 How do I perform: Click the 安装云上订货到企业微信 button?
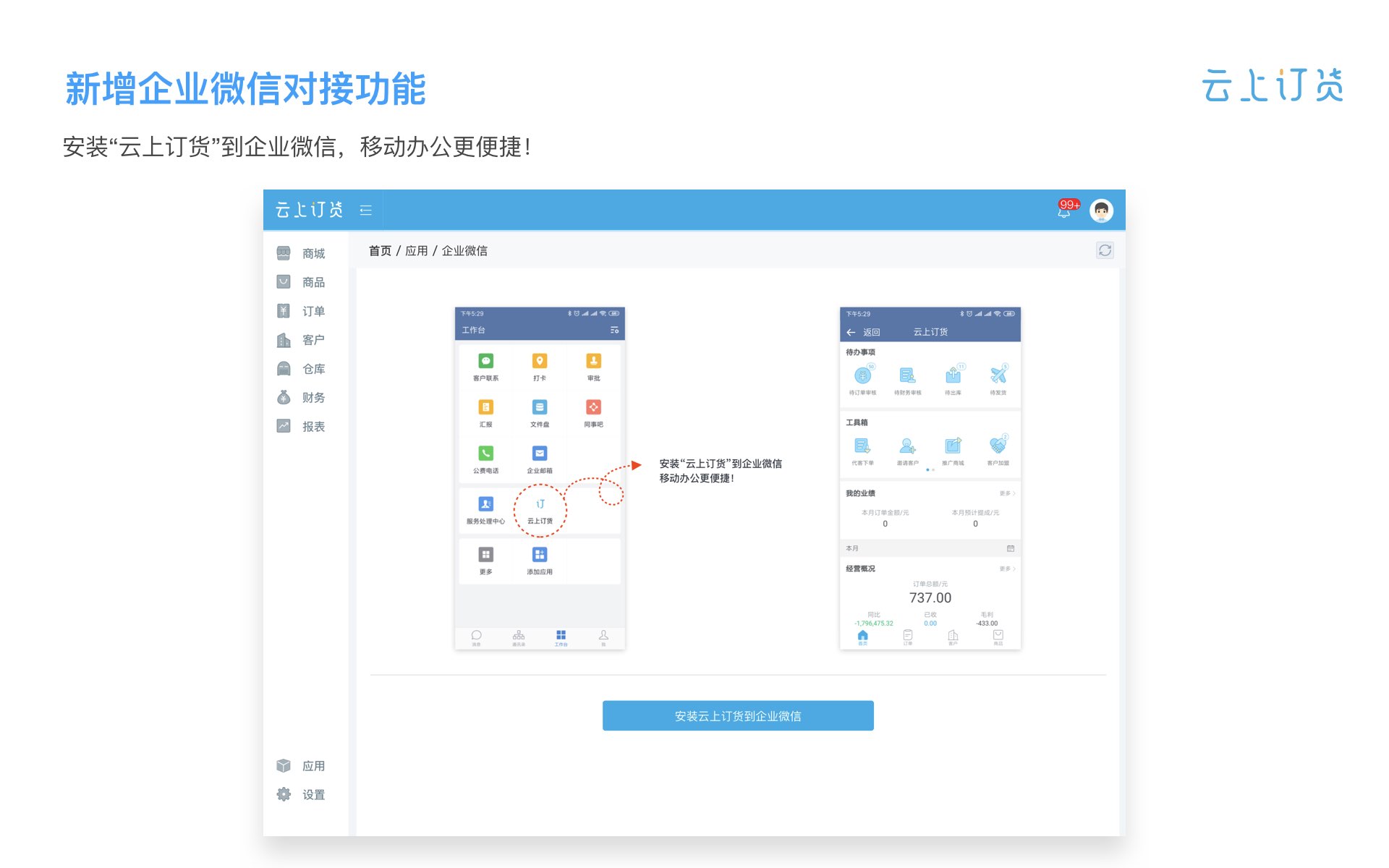(738, 715)
